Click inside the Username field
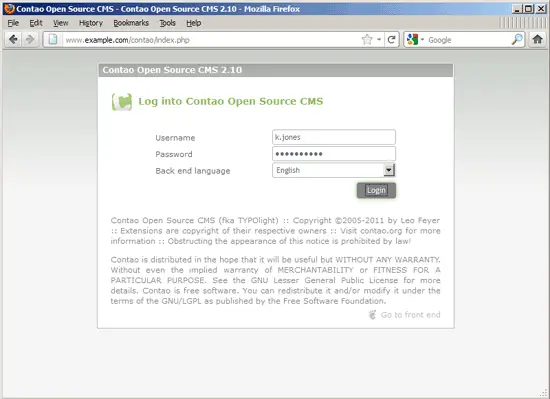The image size is (550, 399). (334, 137)
